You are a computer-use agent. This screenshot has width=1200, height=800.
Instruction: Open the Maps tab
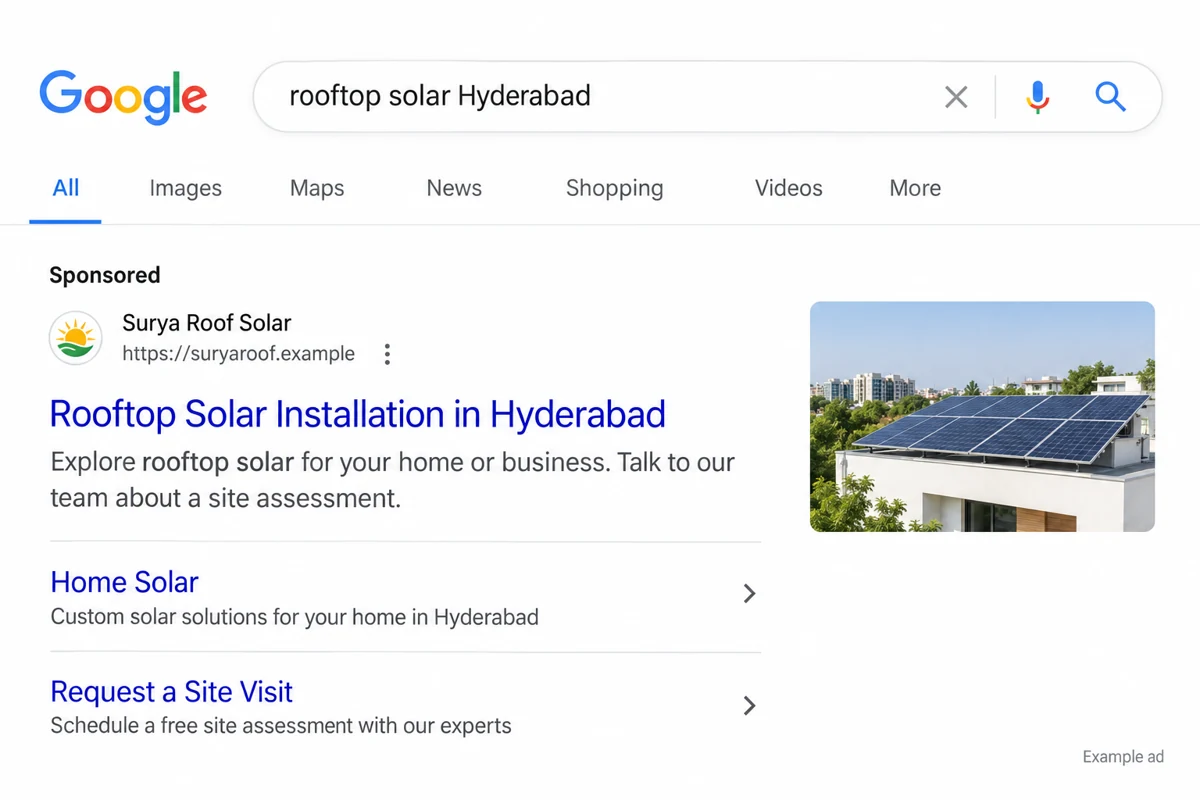click(317, 188)
